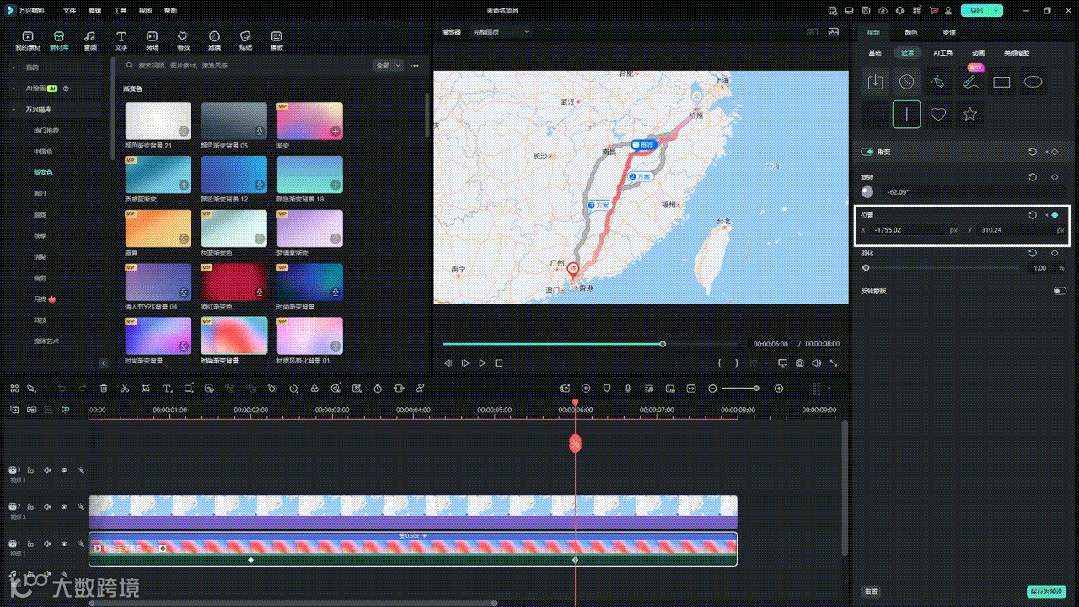Image resolution: width=1079 pixels, height=607 pixels.
Task: Toggle the Invert Mask (反转蒙版) switch
Action: click(1059, 291)
